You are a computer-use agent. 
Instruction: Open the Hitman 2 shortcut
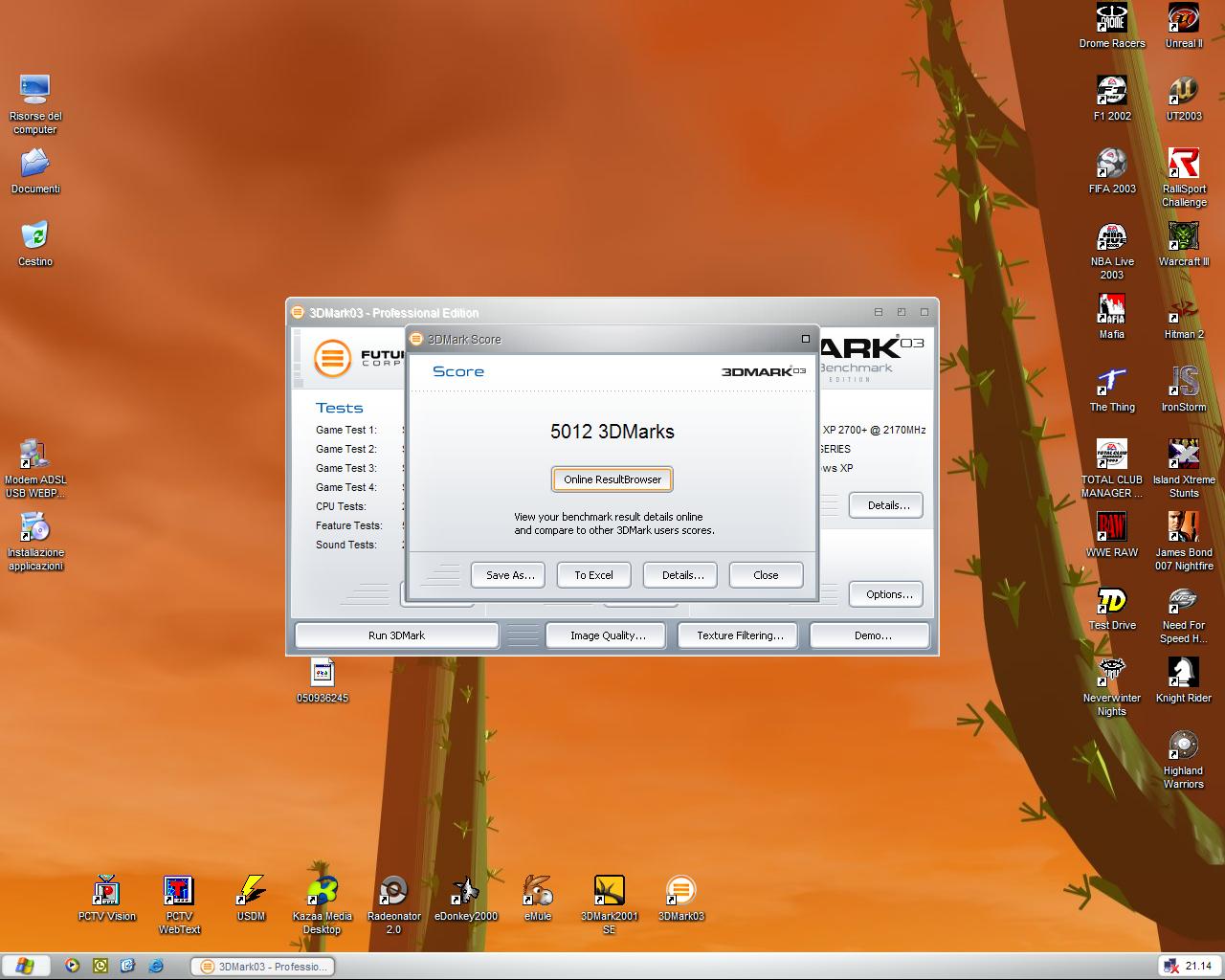[x=1184, y=317]
